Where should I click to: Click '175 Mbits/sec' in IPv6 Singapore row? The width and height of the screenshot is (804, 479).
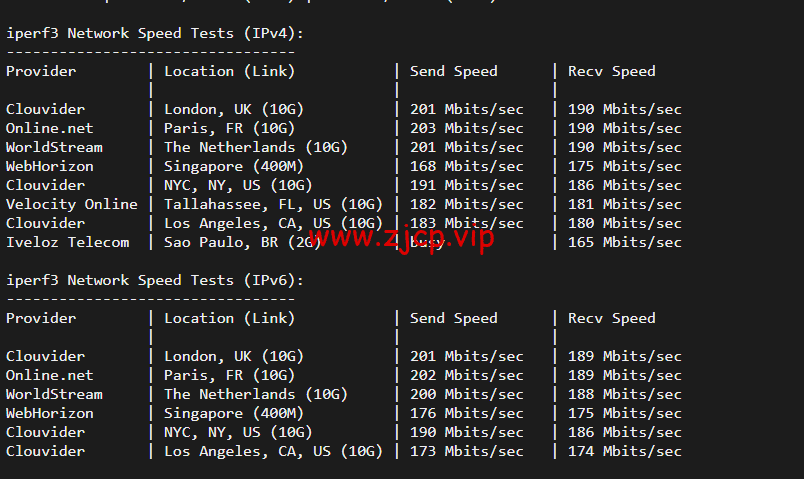pyautogui.click(x=625, y=413)
